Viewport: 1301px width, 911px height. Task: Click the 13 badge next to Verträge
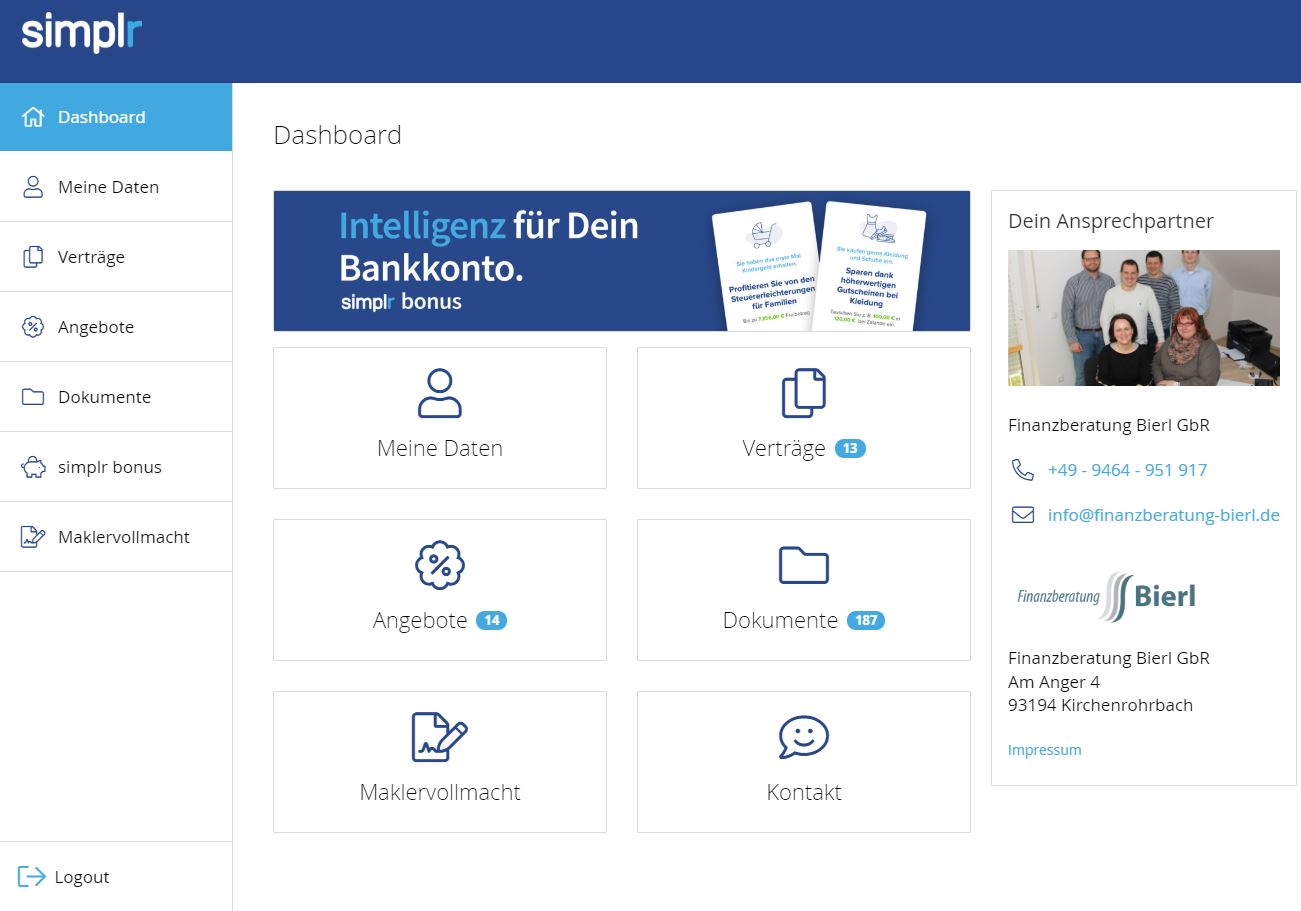pyautogui.click(x=850, y=449)
